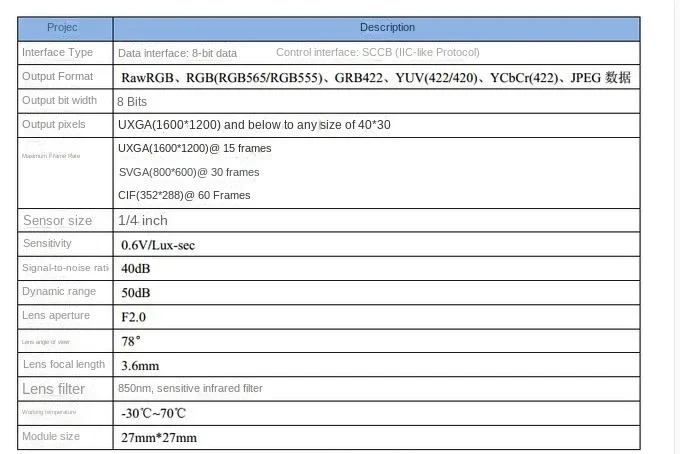
Task: Select the 'Working temperature' label
Action: 49,412
